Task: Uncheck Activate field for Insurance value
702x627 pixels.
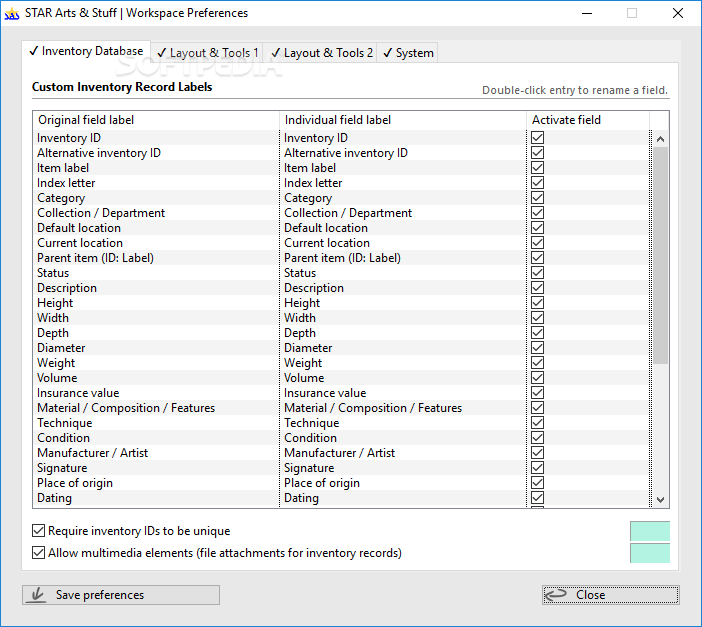Action: [x=538, y=393]
